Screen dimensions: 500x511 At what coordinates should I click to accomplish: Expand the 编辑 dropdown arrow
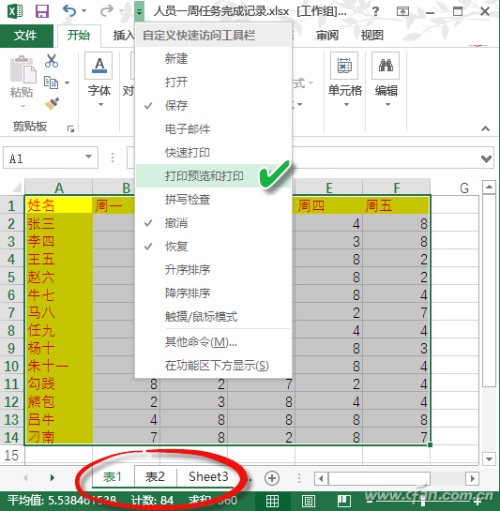tap(387, 104)
